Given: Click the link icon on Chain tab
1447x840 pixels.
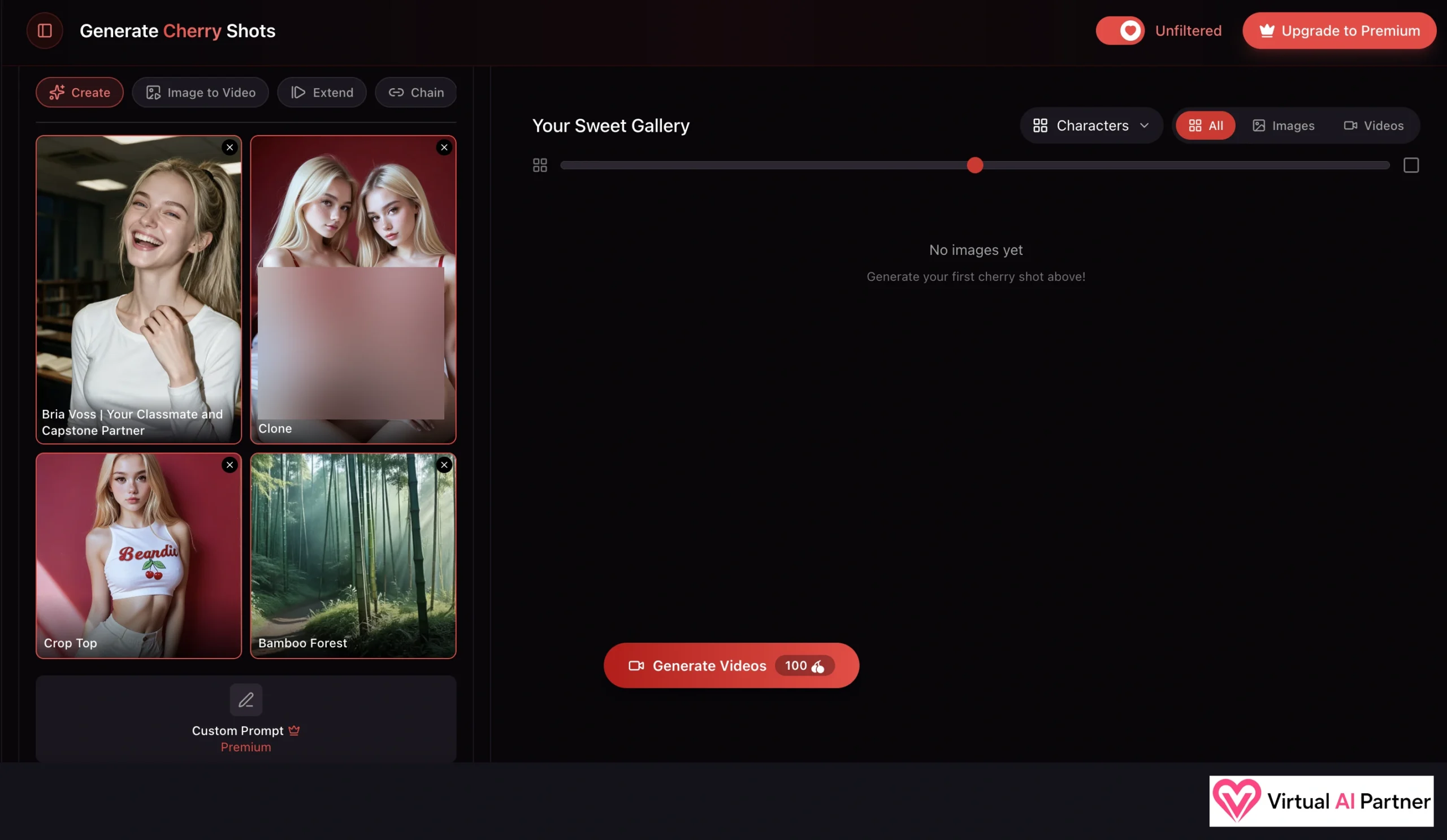Looking at the screenshot, I should point(396,93).
